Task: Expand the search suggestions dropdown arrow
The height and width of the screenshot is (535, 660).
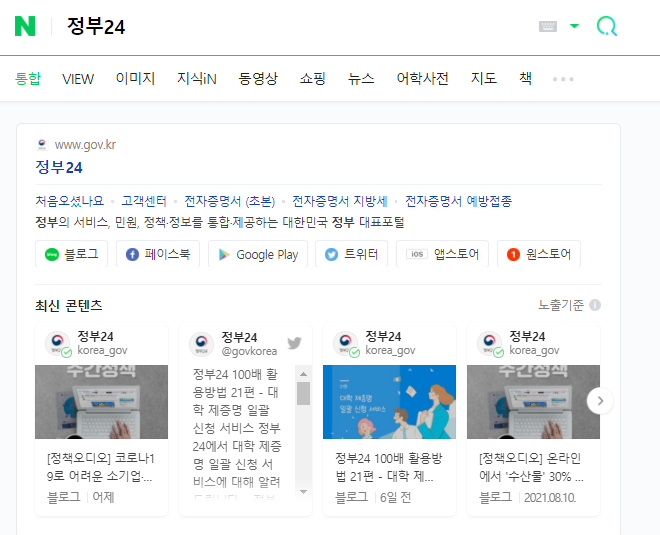Action: tap(574, 26)
